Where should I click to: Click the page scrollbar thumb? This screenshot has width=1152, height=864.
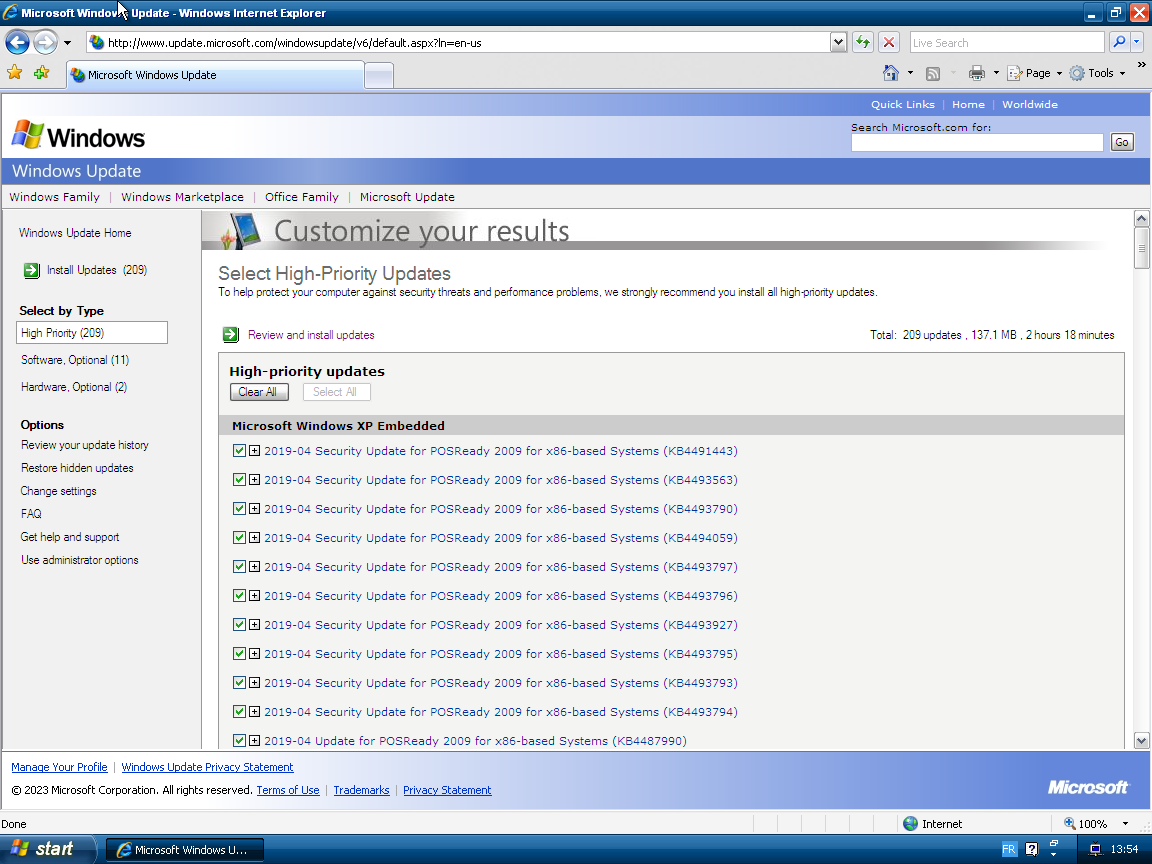(x=1141, y=248)
